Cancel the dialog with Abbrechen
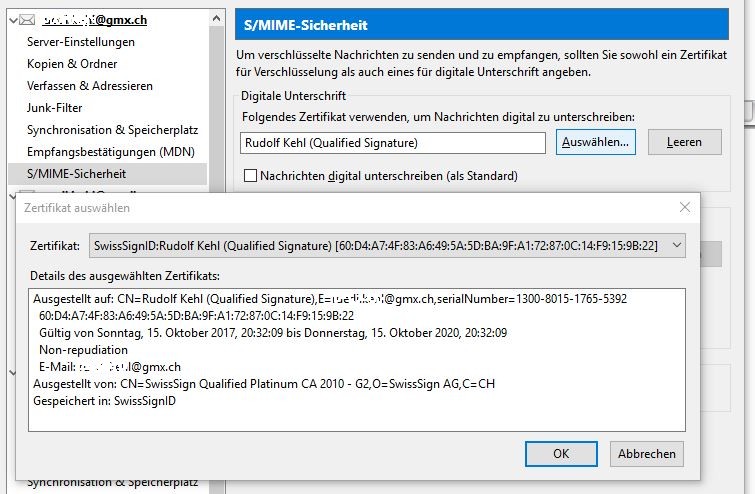This screenshot has width=755, height=494. [x=647, y=453]
